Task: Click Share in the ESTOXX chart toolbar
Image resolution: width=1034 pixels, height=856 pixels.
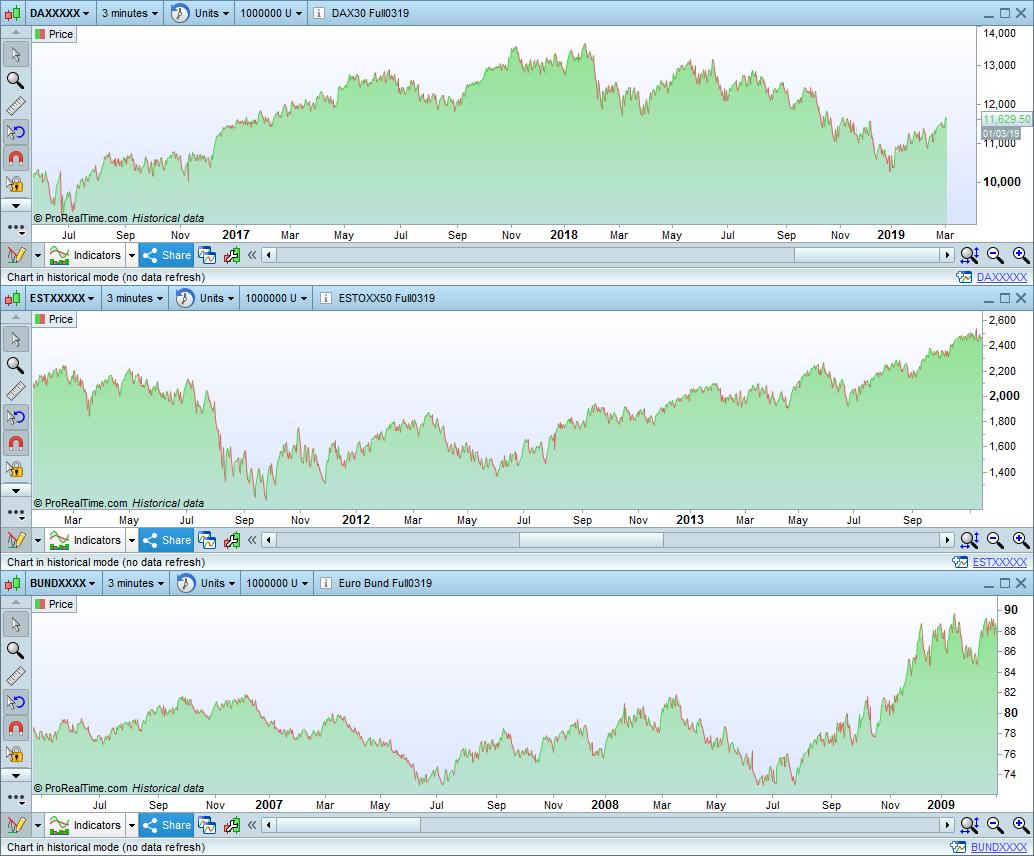Action: click(167, 540)
